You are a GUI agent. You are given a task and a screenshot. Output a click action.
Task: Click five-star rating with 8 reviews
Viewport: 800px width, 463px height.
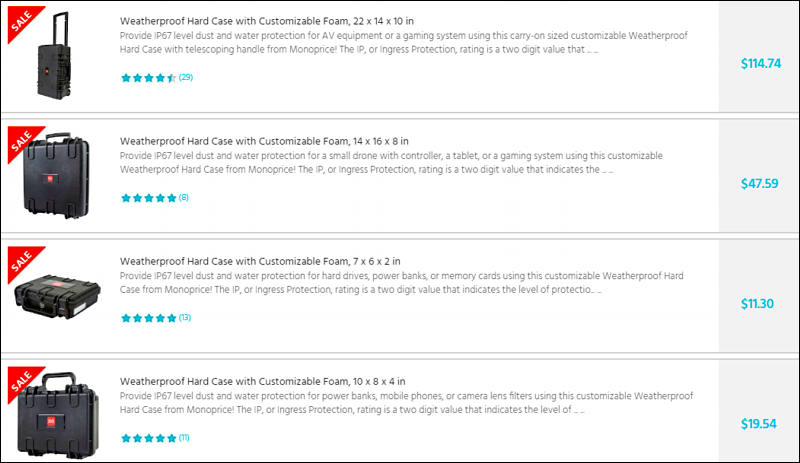tap(155, 198)
